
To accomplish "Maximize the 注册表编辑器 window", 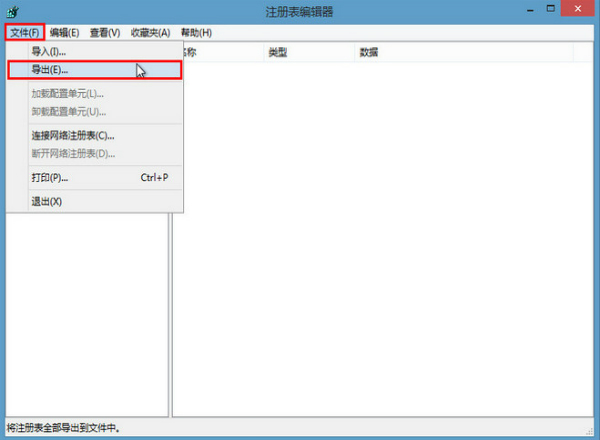I will (x=551, y=9).
